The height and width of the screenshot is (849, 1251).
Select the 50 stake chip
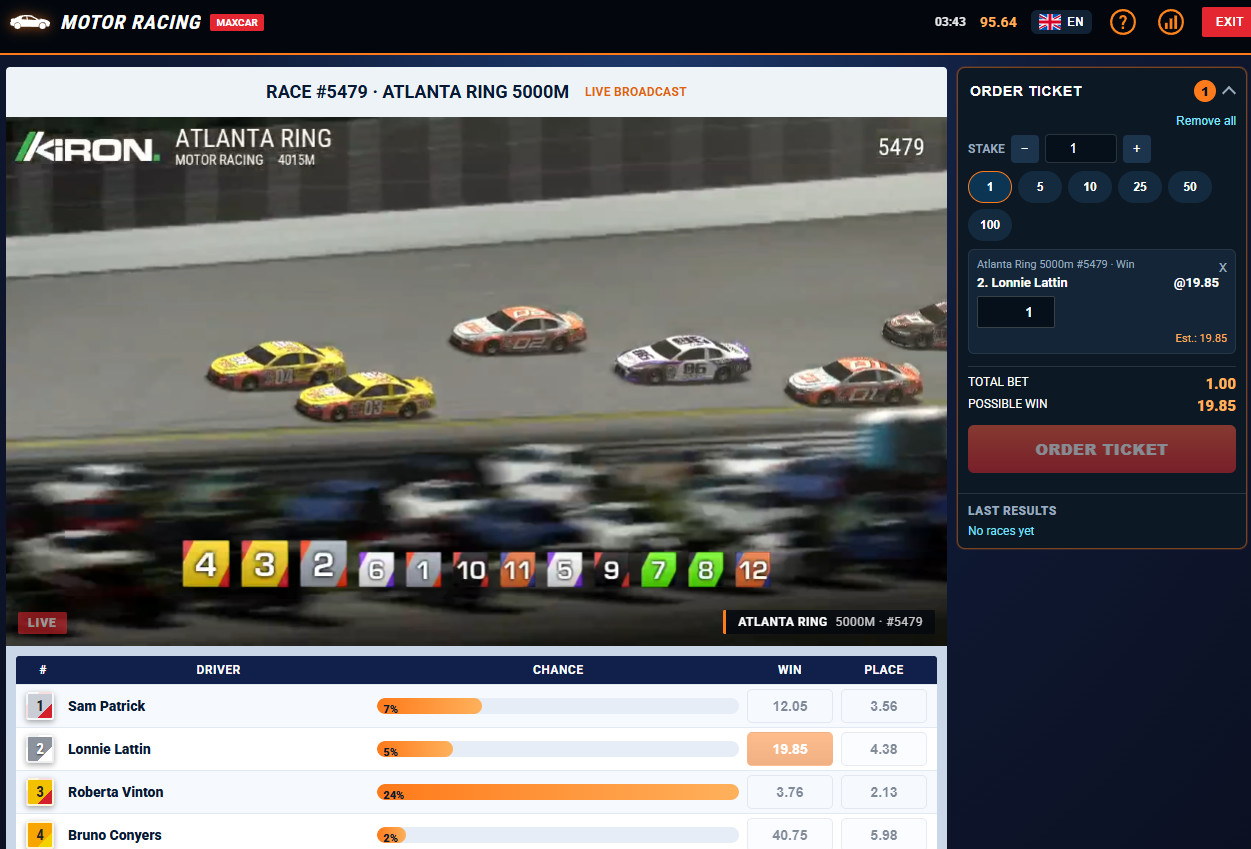pos(1190,187)
